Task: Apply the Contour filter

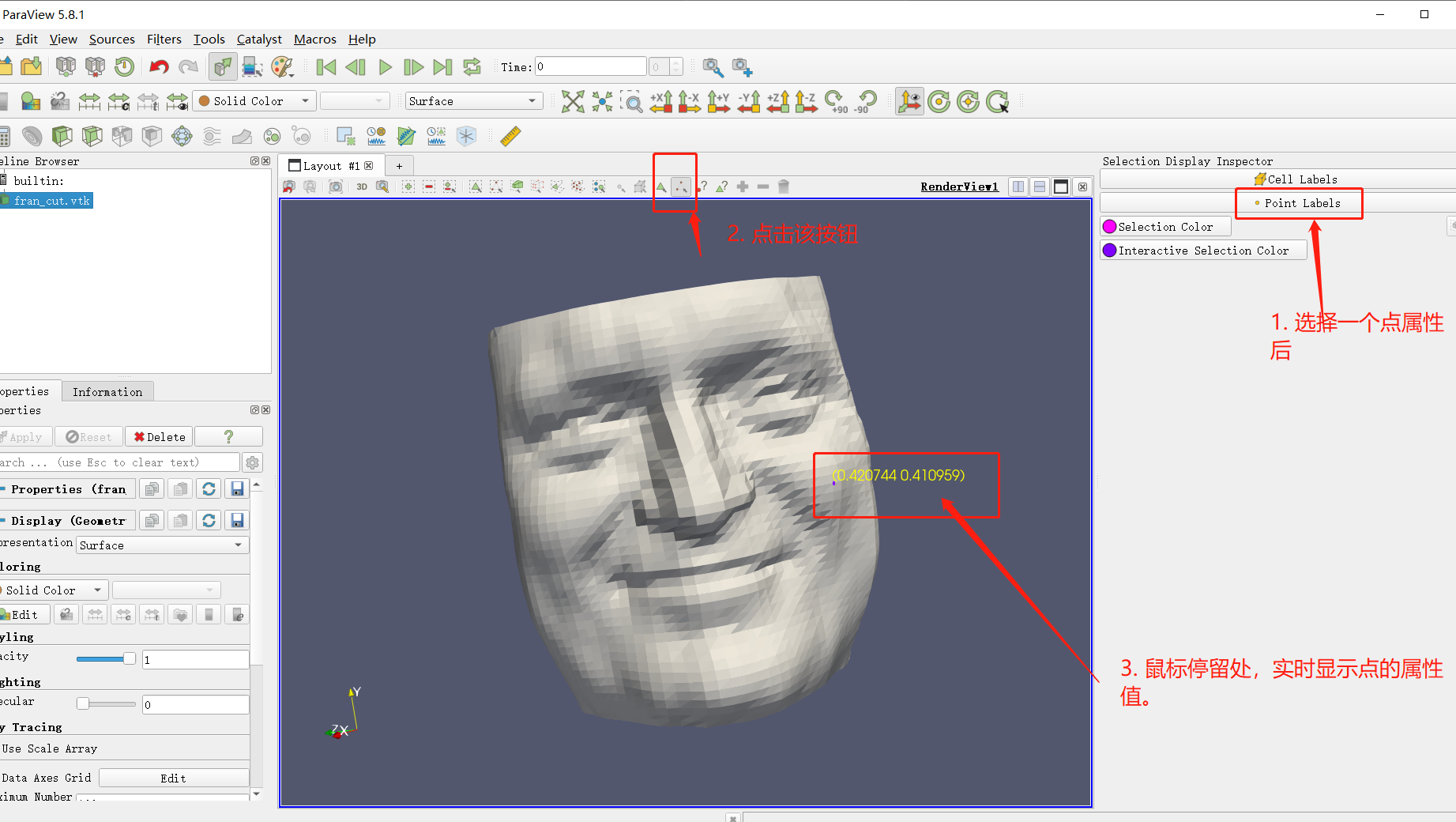Action: point(32,135)
